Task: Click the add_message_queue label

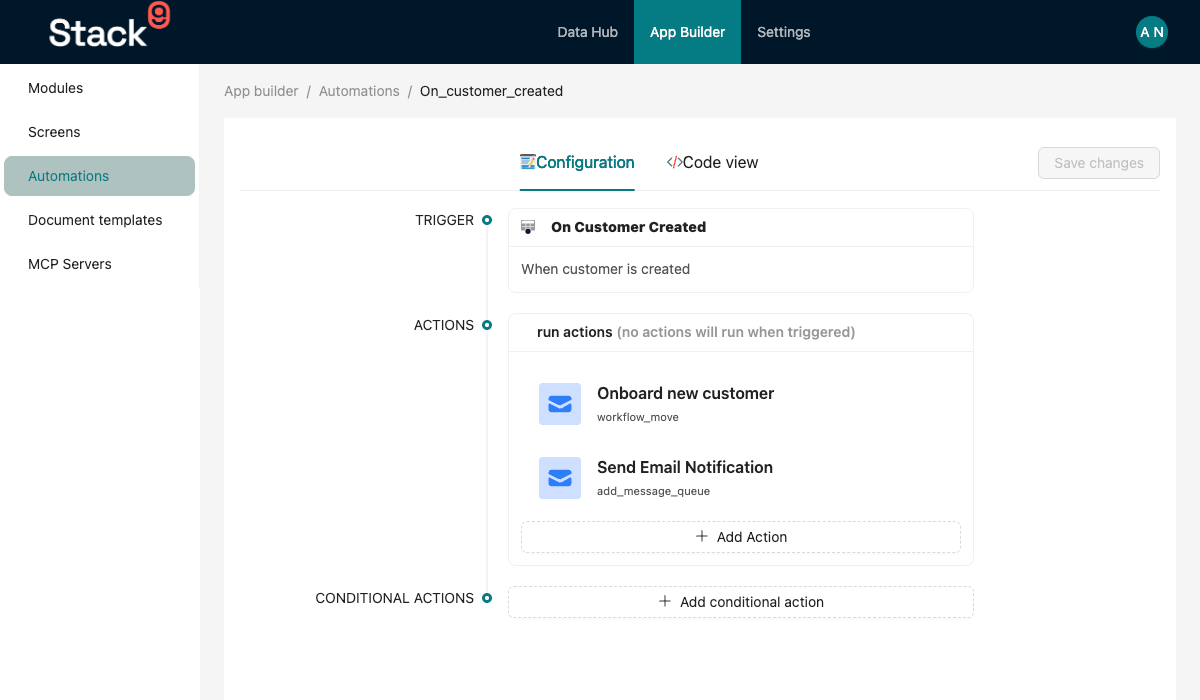Action: (x=654, y=491)
